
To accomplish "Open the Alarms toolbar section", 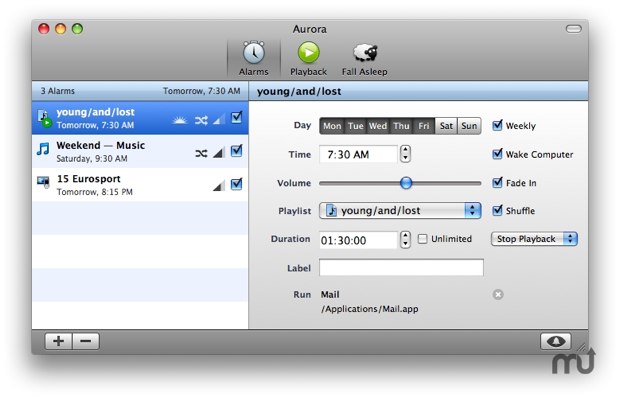I will tap(253, 58).
